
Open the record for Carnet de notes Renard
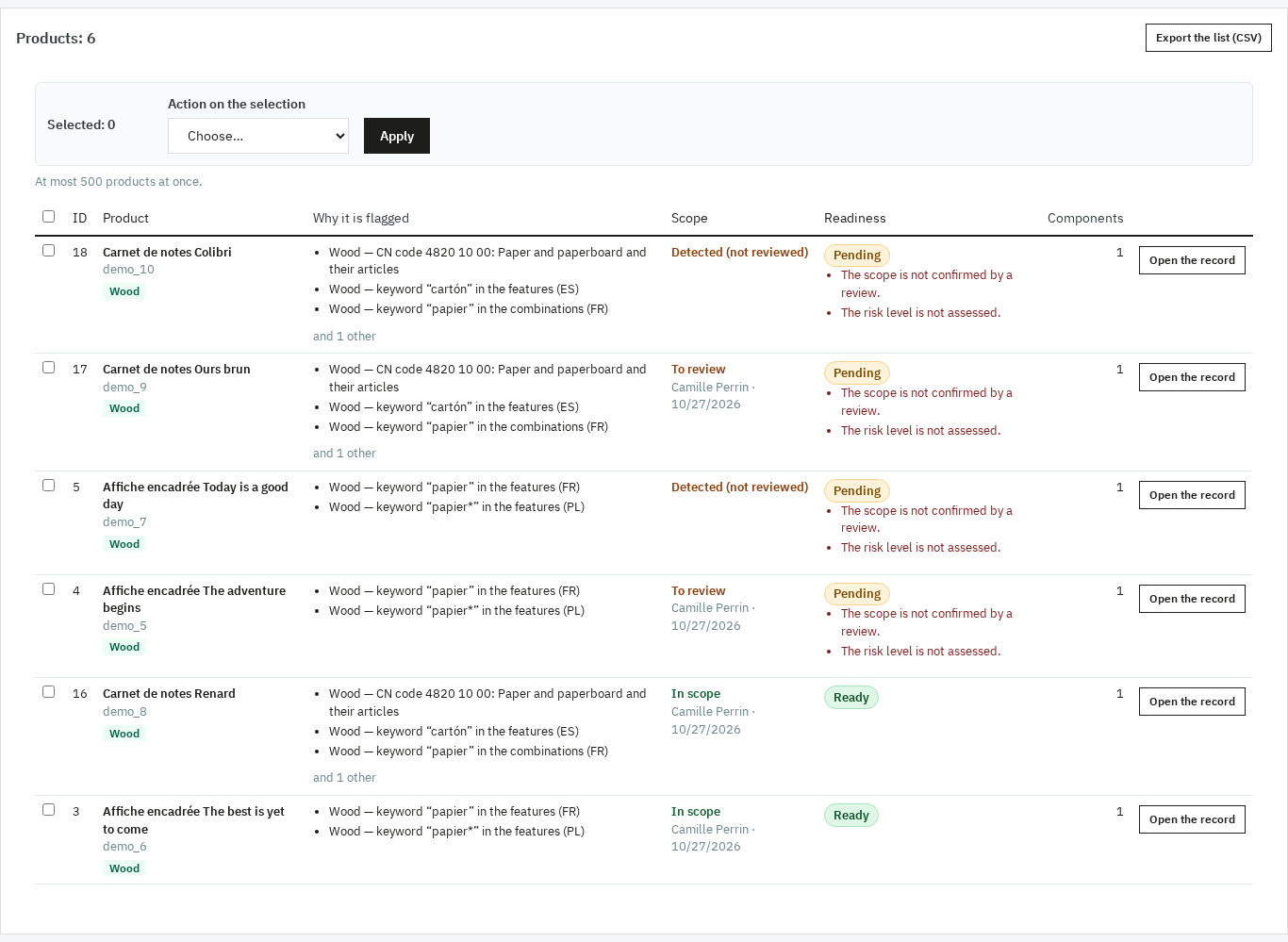click(1192, 702)
